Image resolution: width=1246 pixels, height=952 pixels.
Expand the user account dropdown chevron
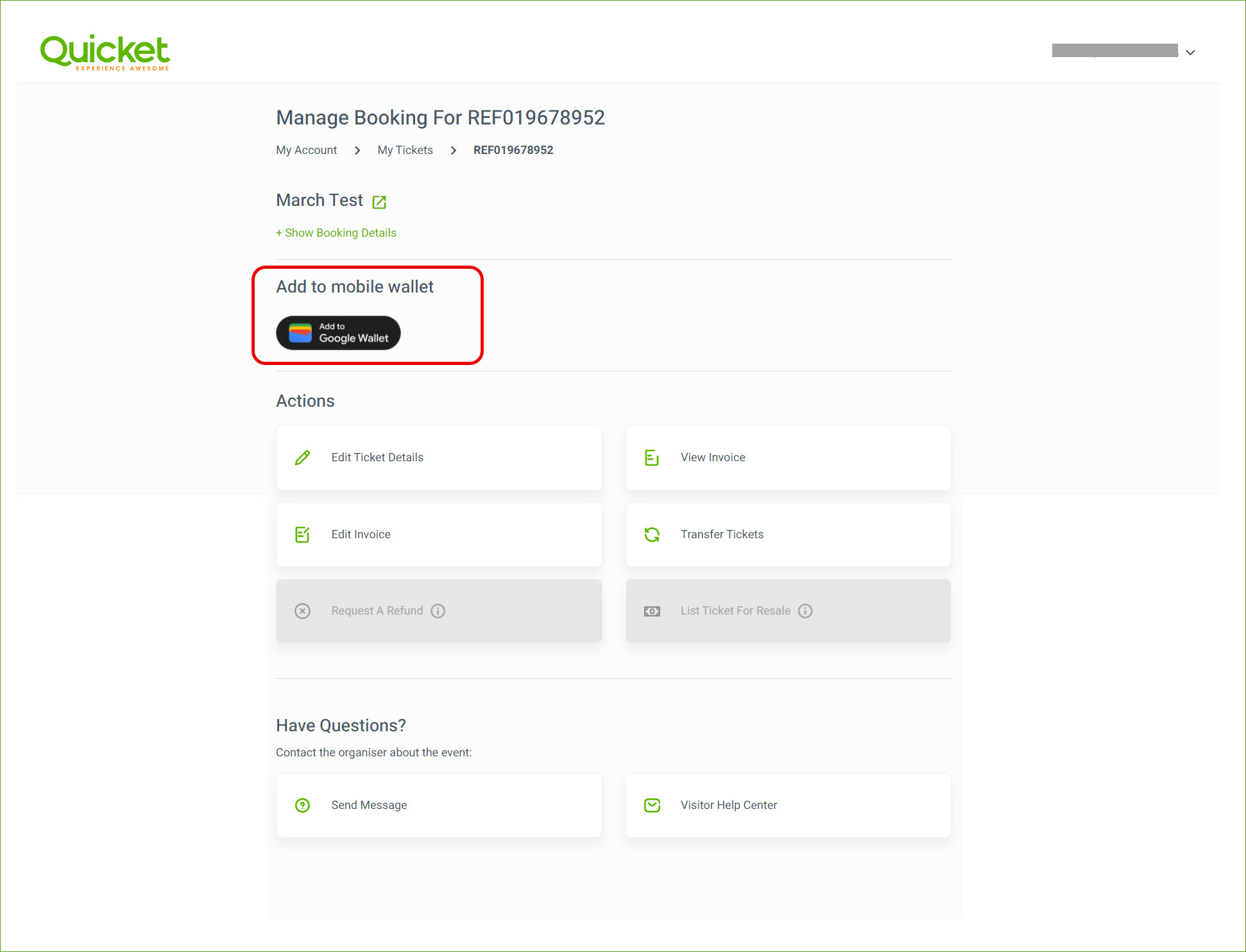[1190, 53]
